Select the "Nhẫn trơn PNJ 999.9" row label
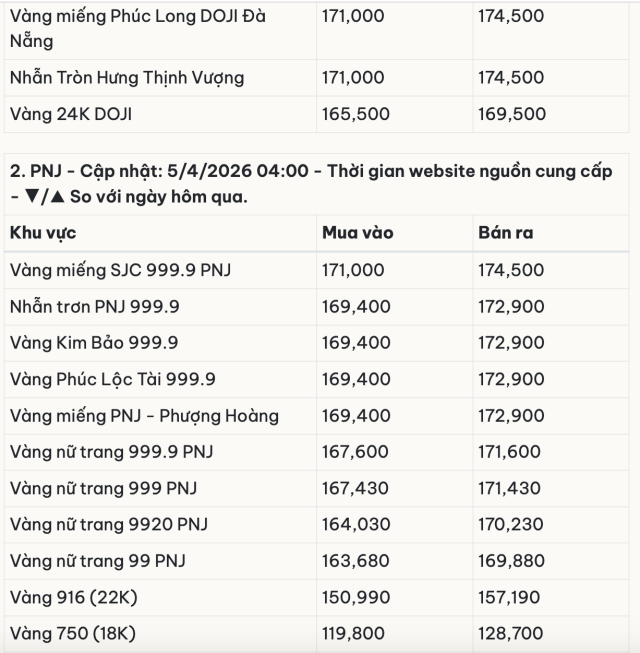Image resolution: width=640 pixels, height=653 pixels. 94,306
